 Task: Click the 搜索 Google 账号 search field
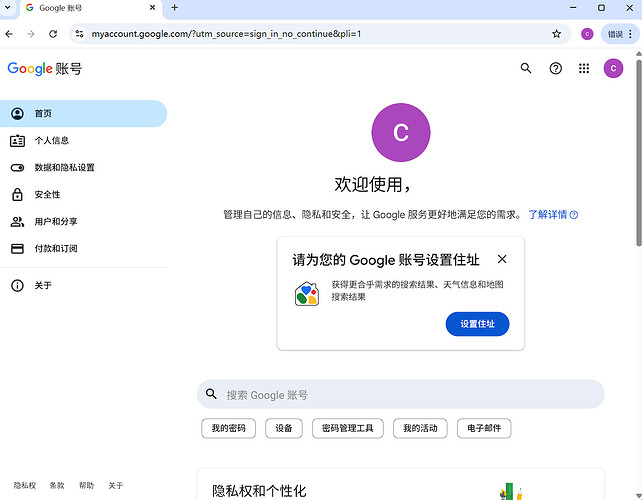(400, 394)
